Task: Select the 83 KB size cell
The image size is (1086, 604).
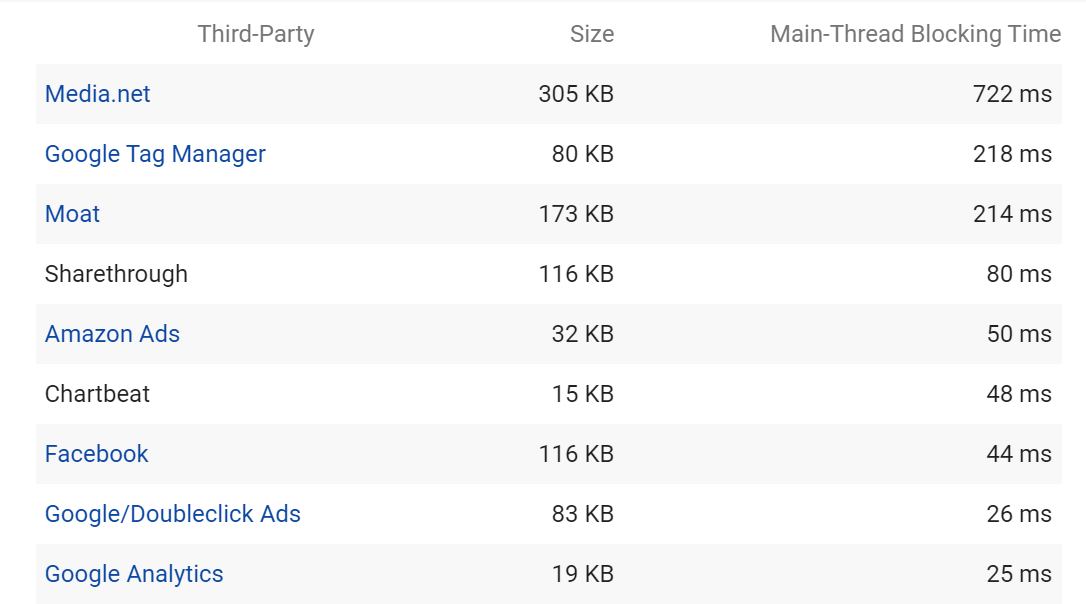Action: tap(582, 514)
